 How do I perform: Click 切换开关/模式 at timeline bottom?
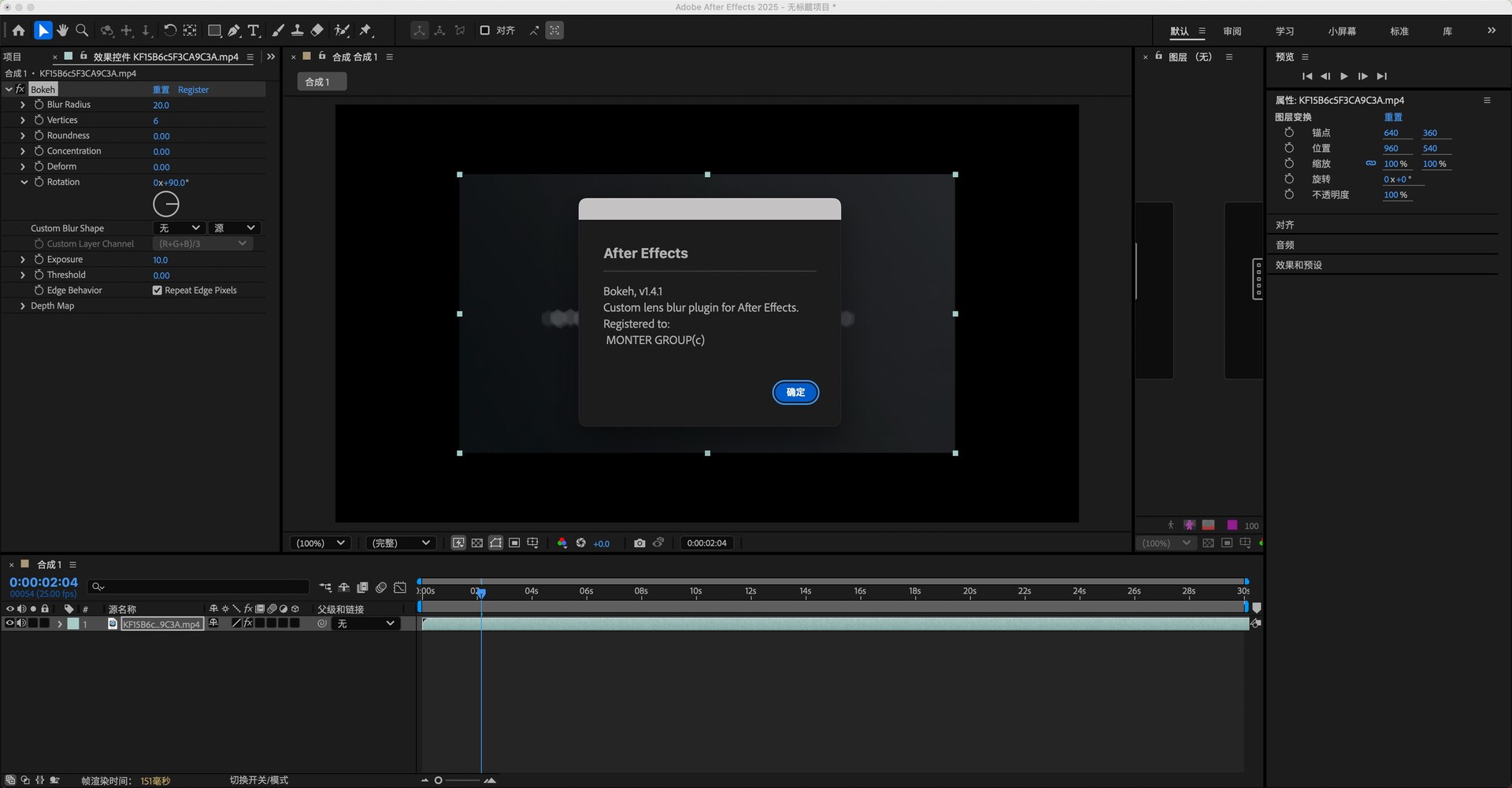259,780
